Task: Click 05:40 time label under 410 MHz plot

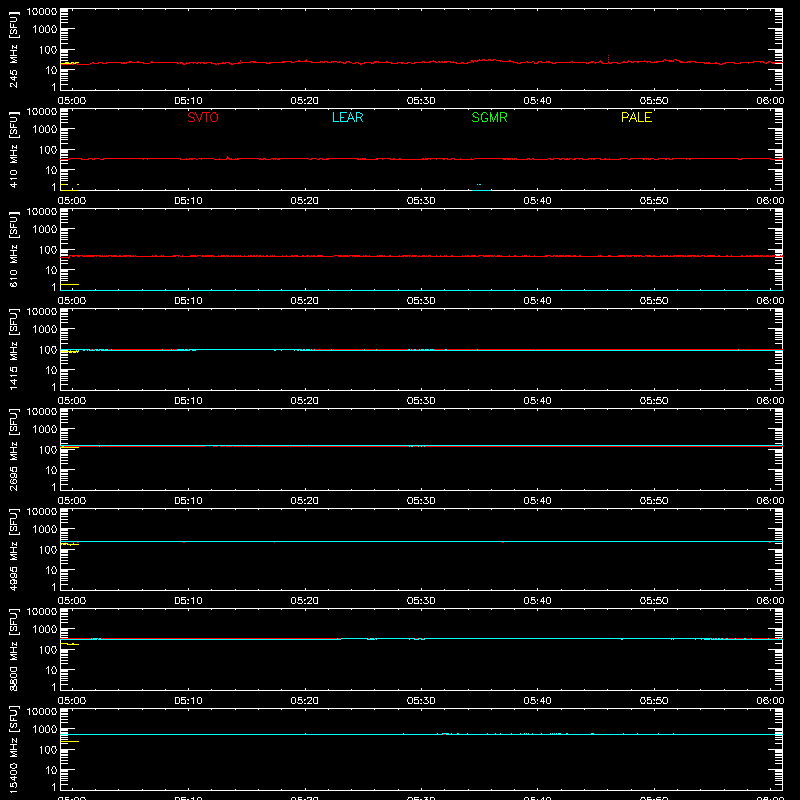Action: pos(537,201)
